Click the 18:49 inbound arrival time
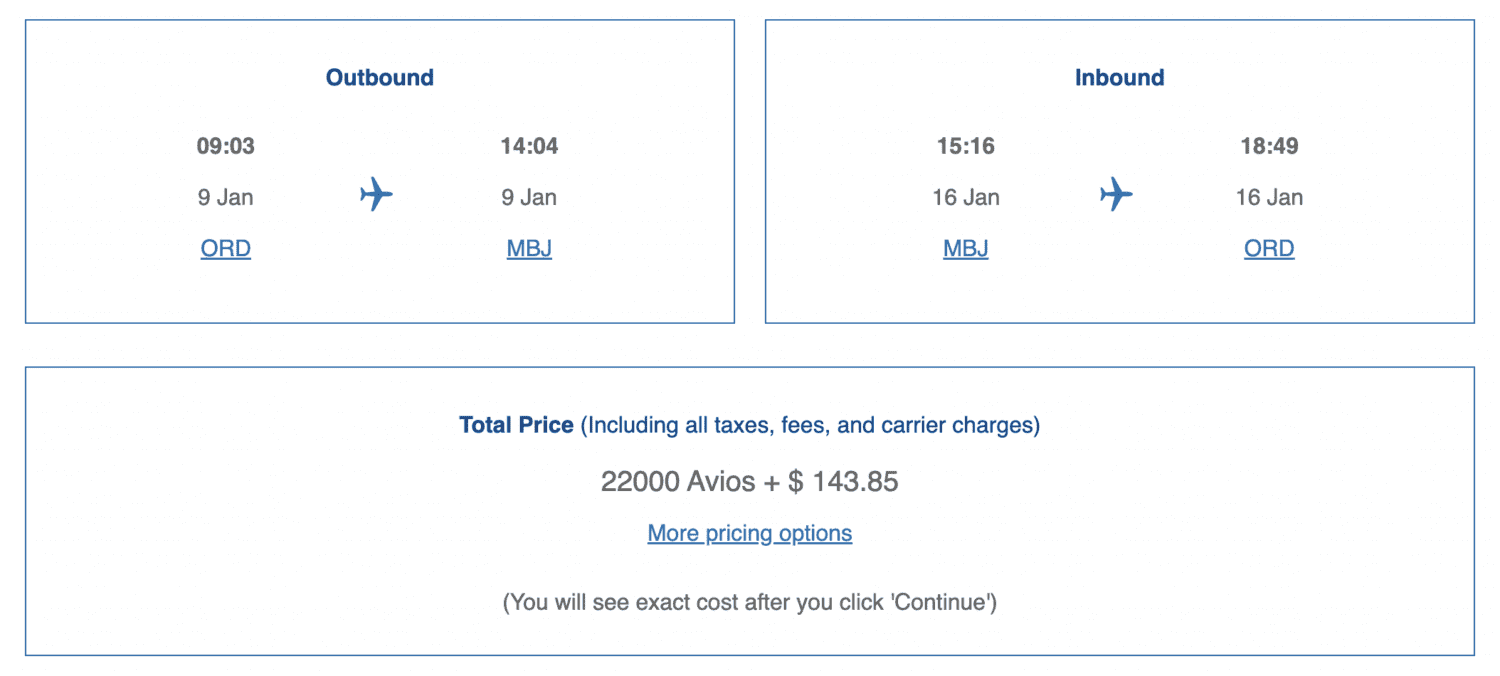The height and width of the screenshot is (676, 1500). pyautogui.click(x=1268, y=146)
